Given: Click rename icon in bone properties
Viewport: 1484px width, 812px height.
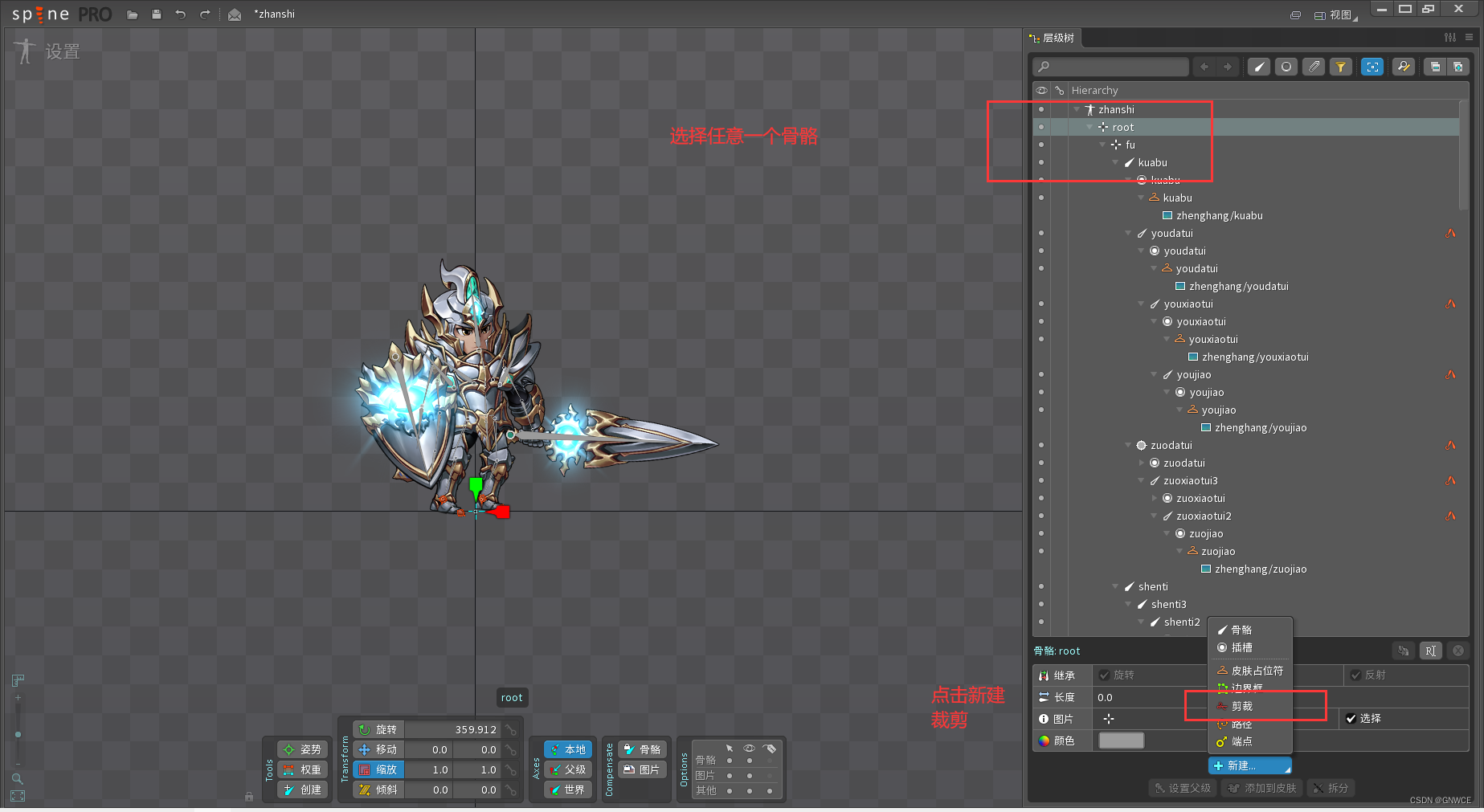Looking at the screenshot, I should click(1431, 651).
